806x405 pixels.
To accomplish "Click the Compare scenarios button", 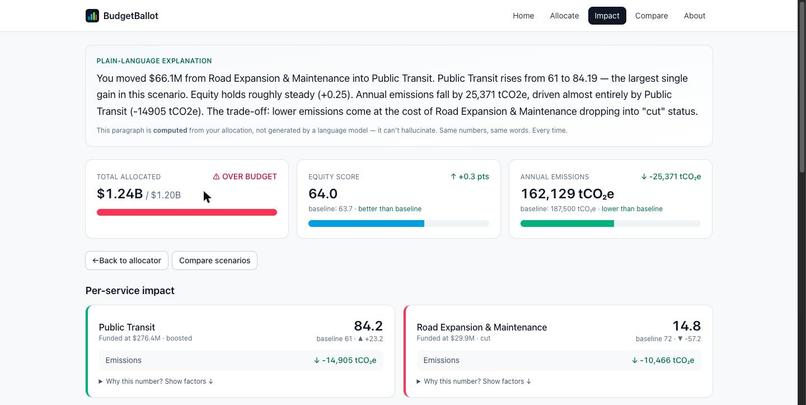I will tap(214, 261).
